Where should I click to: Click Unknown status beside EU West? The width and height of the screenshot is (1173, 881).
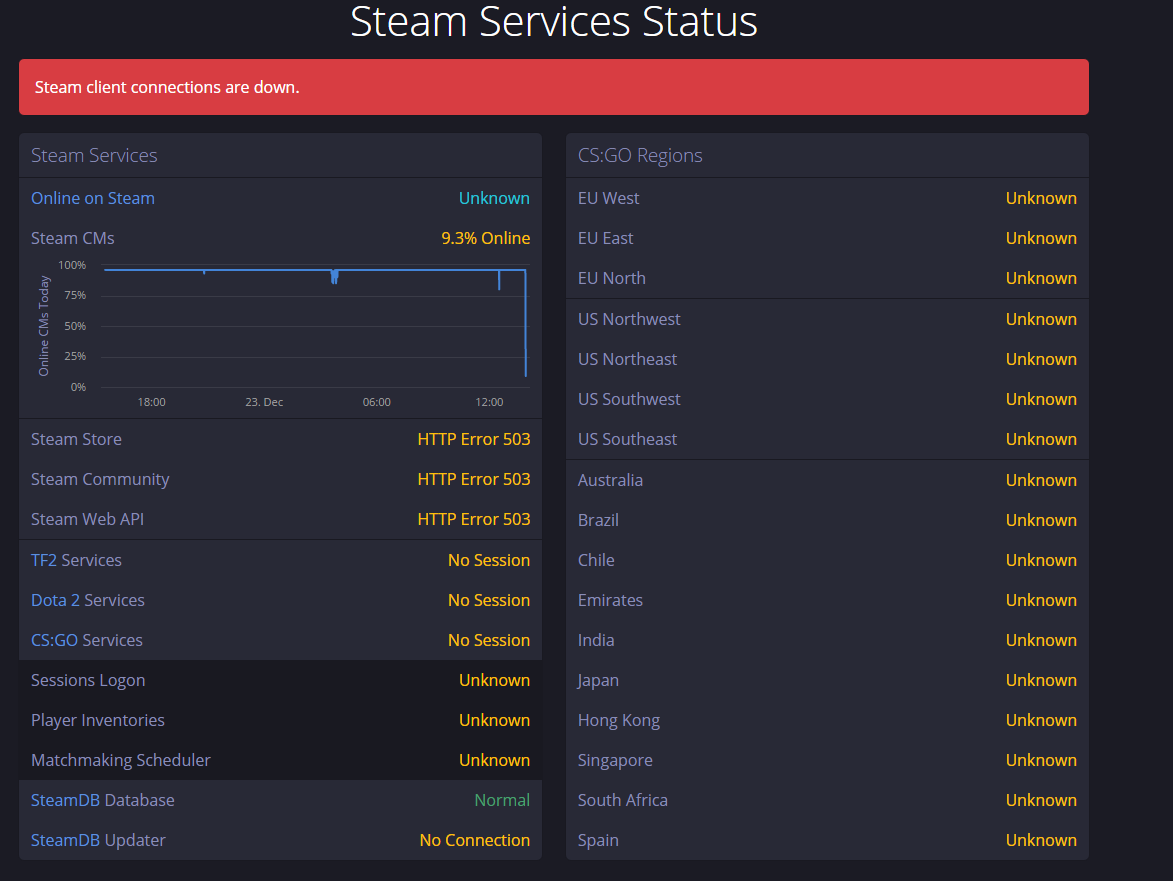coord(1041,198)
